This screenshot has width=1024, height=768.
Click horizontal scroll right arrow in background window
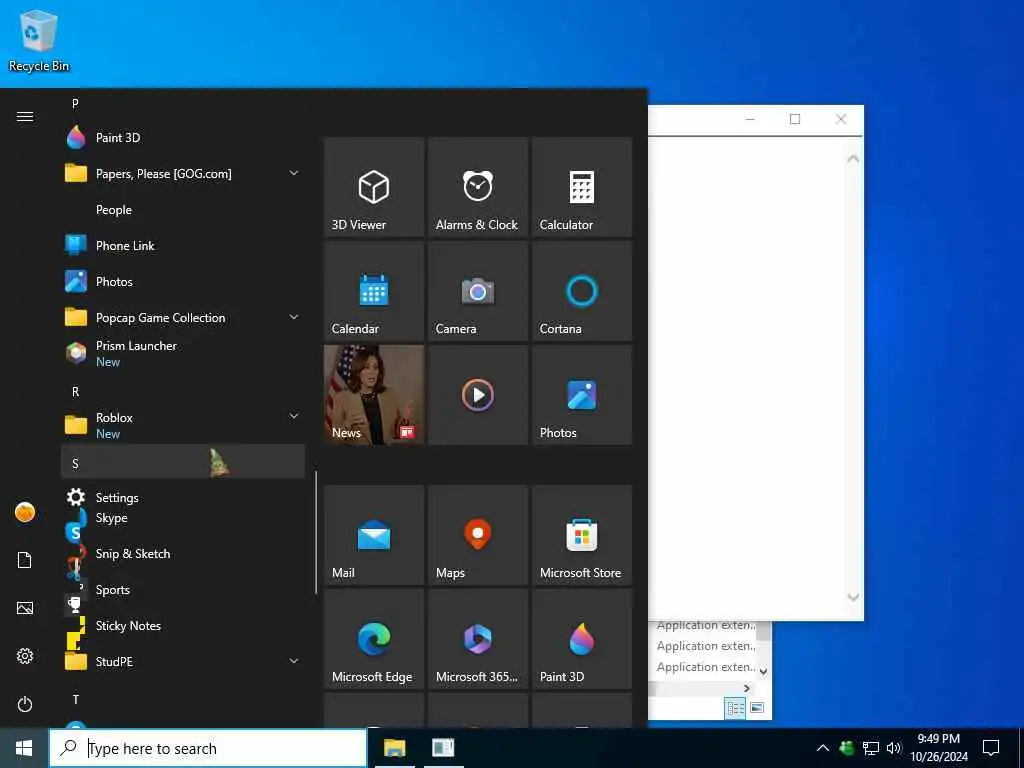(x=747, y=688)
